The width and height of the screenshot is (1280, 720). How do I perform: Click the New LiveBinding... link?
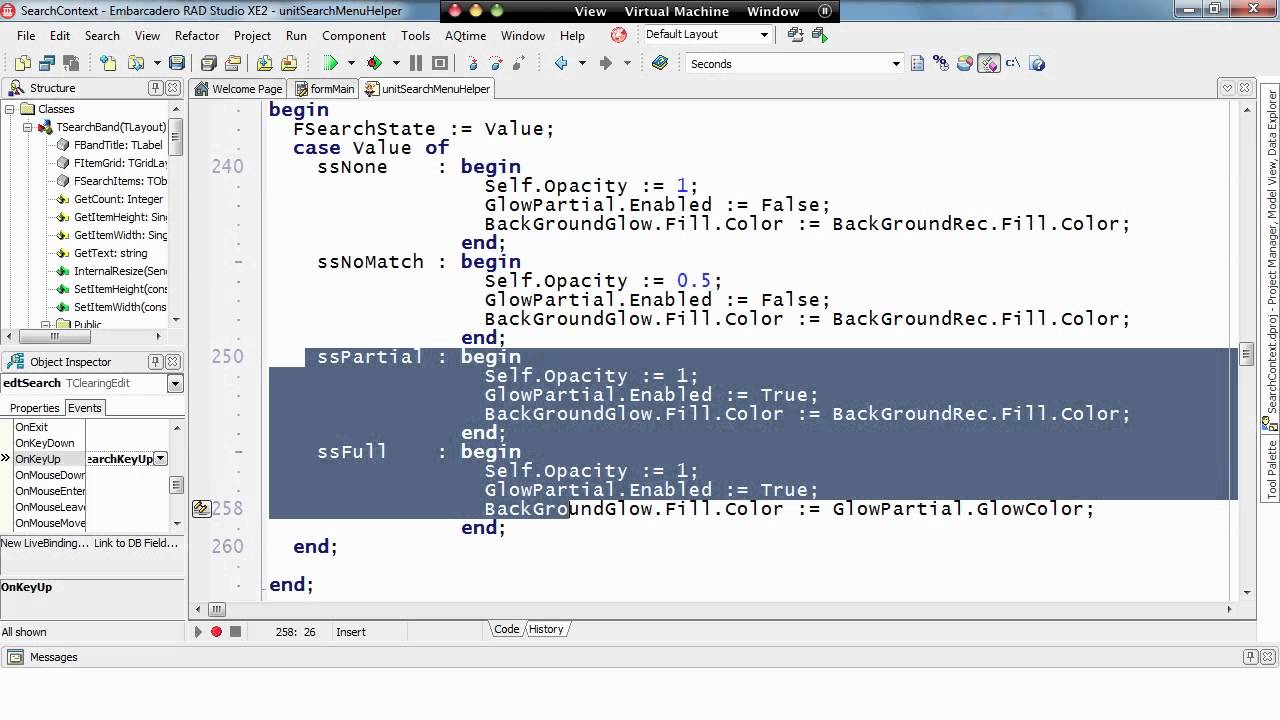[x=44, y=543]
